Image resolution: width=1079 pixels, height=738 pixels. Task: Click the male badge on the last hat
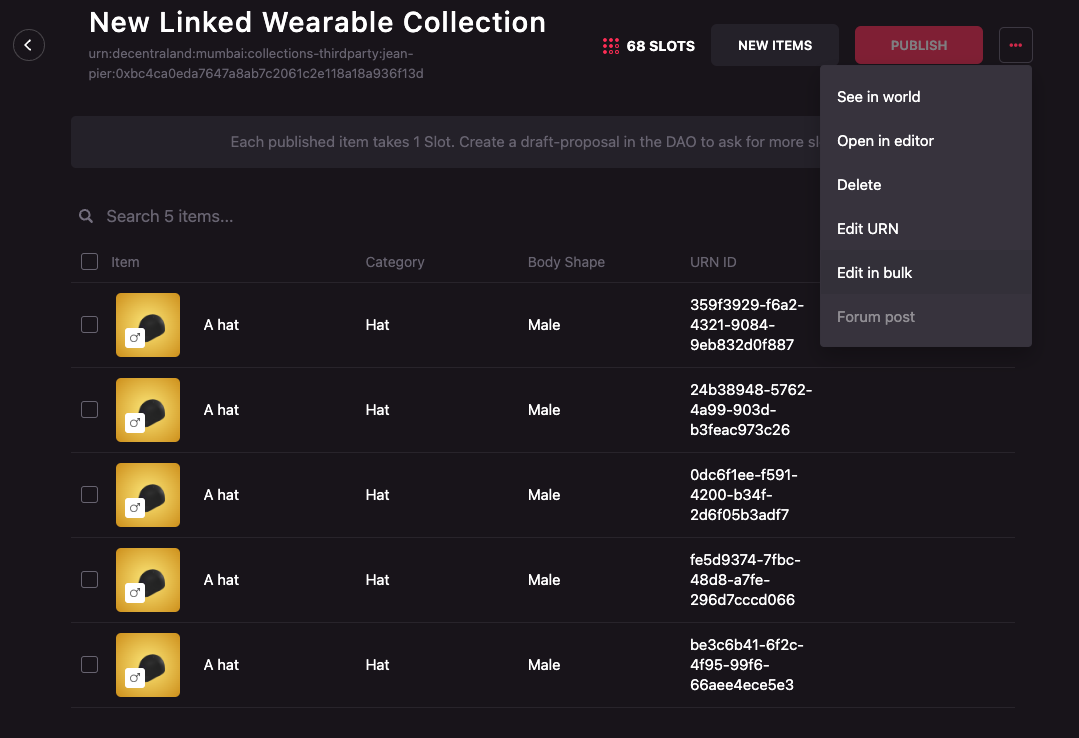[x=134, y=679]
